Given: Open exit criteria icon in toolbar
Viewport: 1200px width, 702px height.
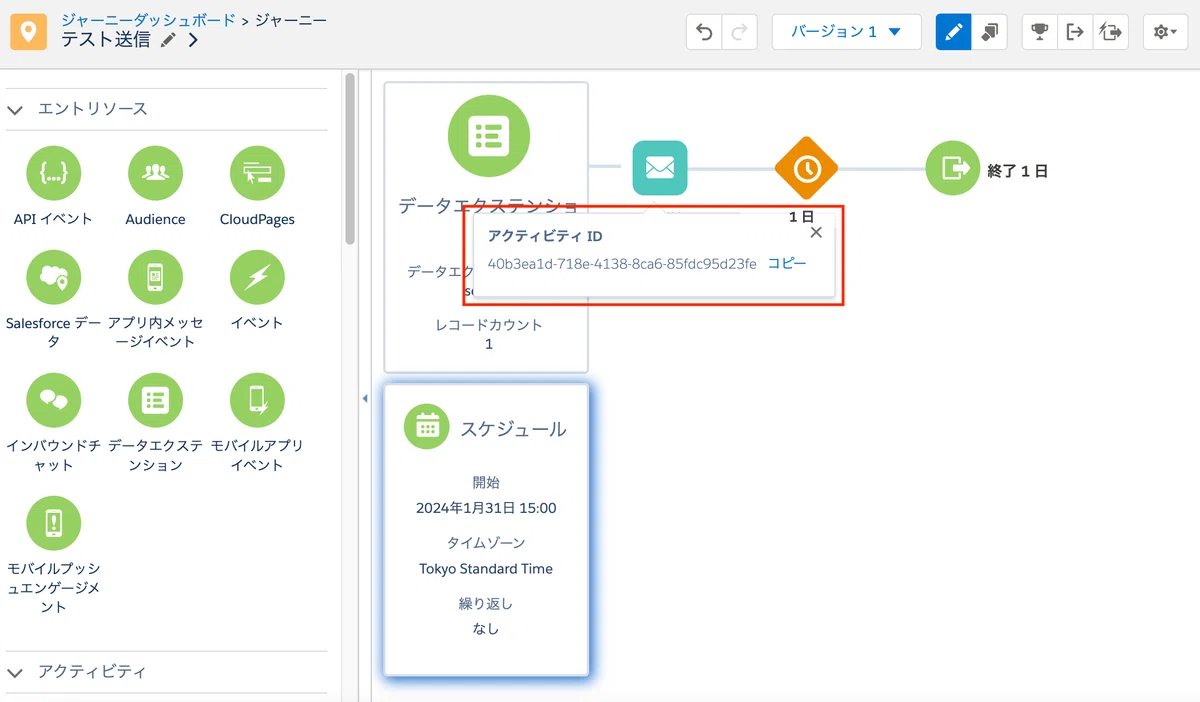Looking at the screenshot, I should coord(1075,32).
